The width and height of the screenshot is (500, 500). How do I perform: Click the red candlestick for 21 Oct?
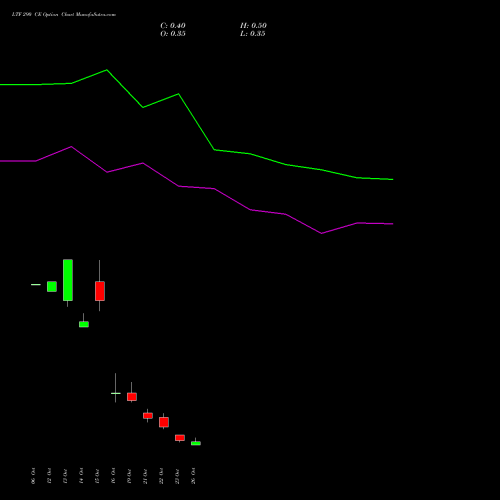[x=148, y=416]
